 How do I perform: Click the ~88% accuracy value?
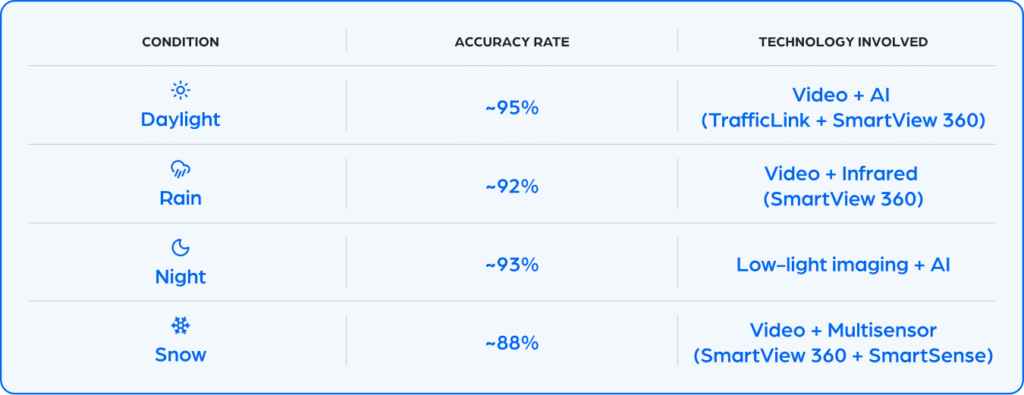512,343
